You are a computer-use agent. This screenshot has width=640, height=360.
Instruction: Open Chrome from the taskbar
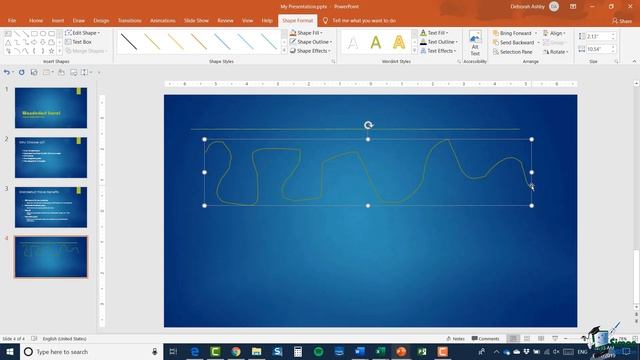pos(236,351)
